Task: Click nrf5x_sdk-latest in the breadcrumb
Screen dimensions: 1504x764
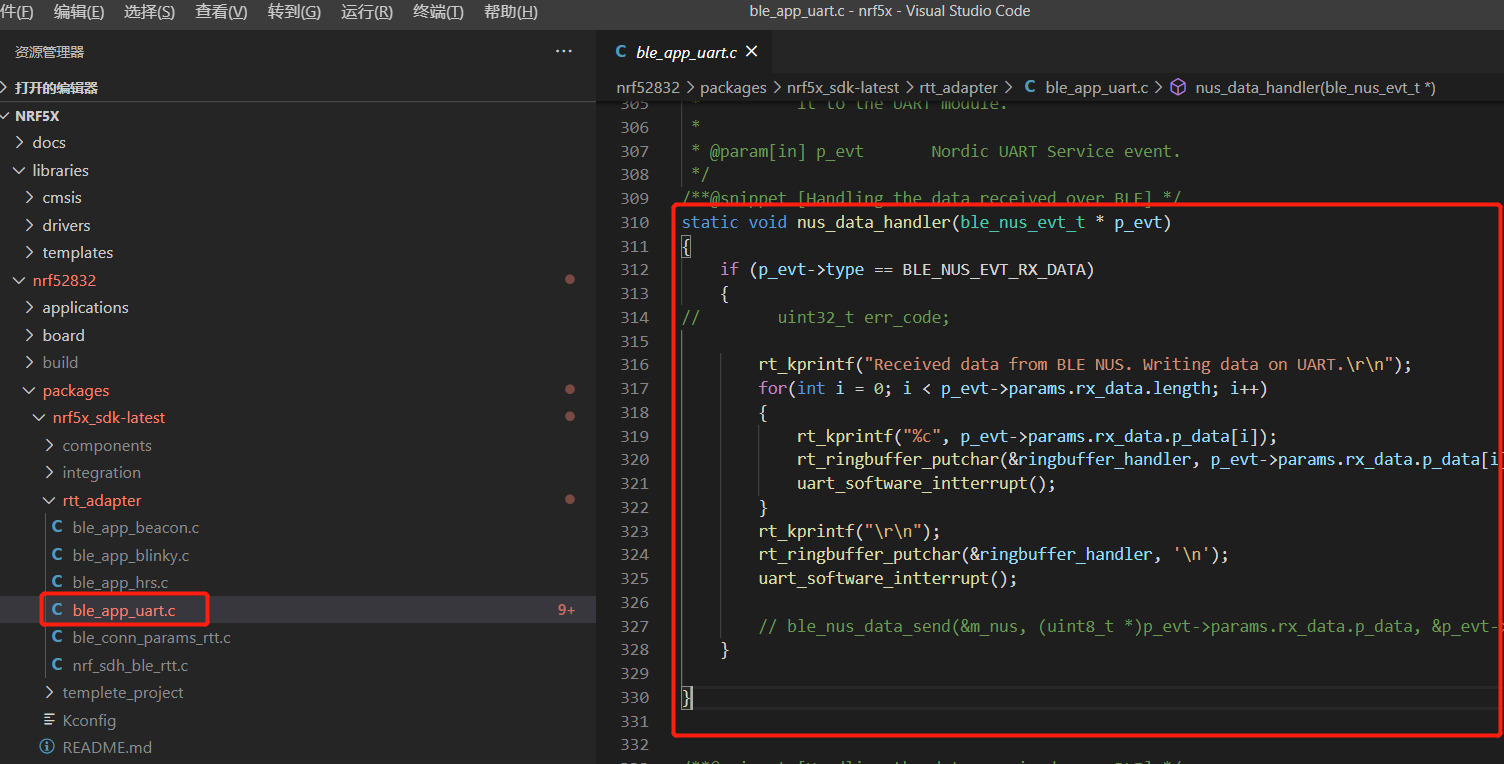Action: 843,88
